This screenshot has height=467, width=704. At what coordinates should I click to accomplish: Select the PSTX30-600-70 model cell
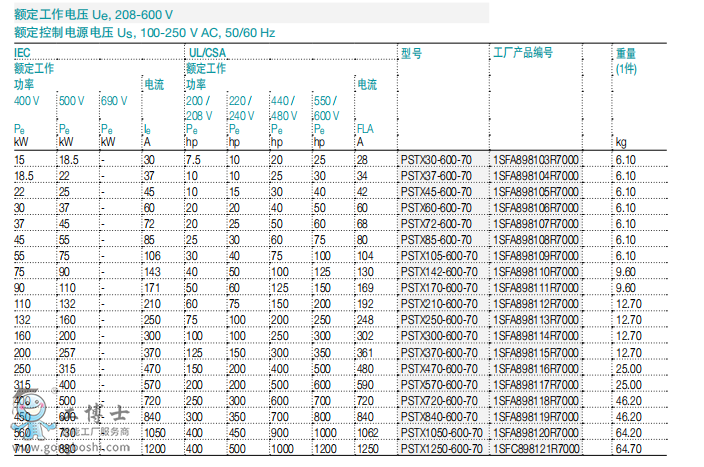[435, 159]
